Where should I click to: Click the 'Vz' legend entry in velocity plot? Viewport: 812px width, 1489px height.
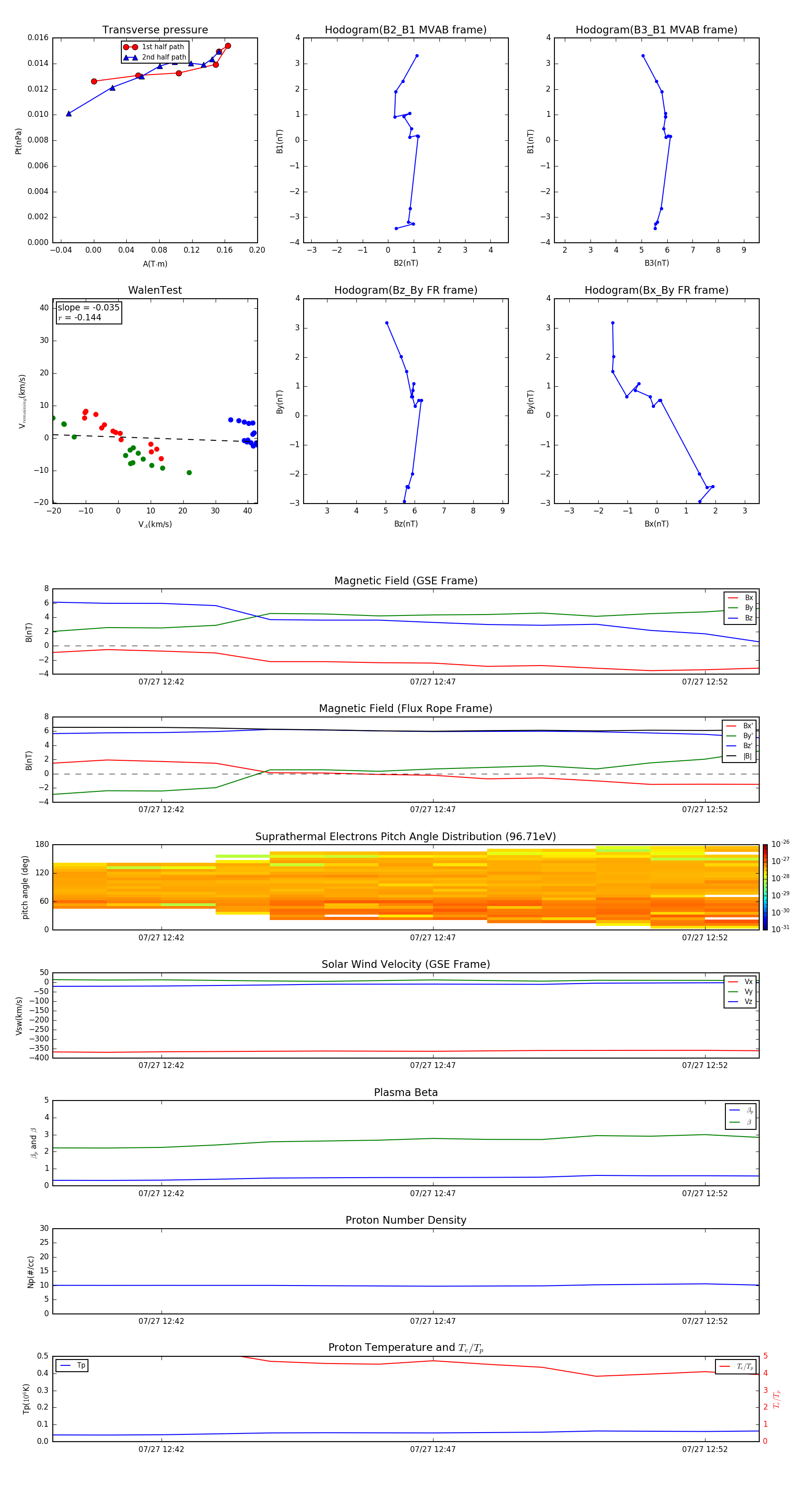click(x=740, y=1001)
